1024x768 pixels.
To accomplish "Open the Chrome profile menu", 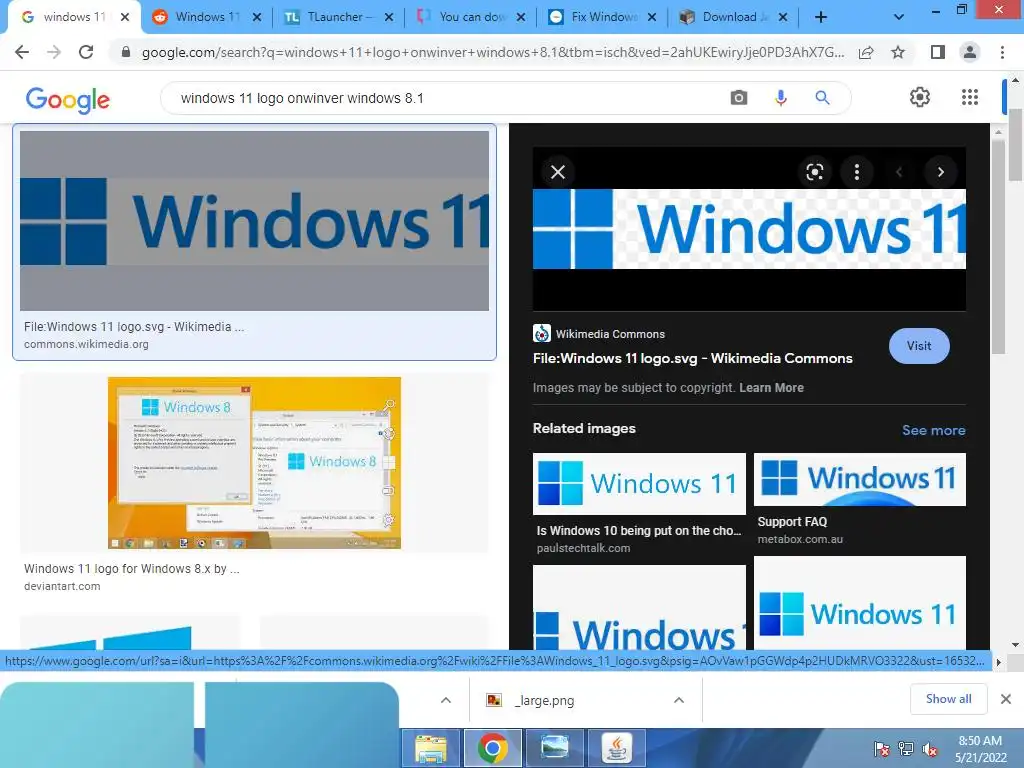I will 970,52.
